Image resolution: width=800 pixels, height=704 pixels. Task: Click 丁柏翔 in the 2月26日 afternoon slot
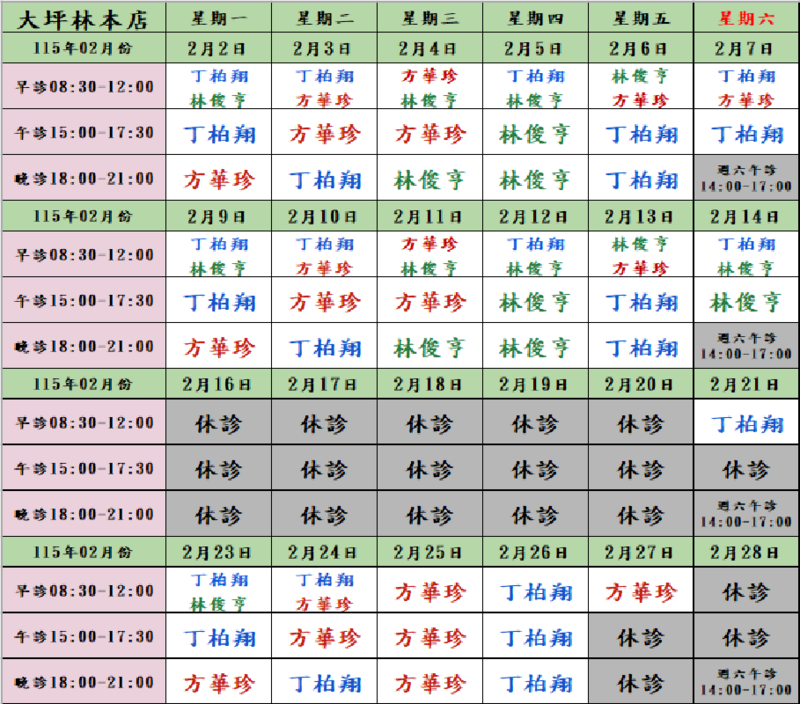coord(535,637)
